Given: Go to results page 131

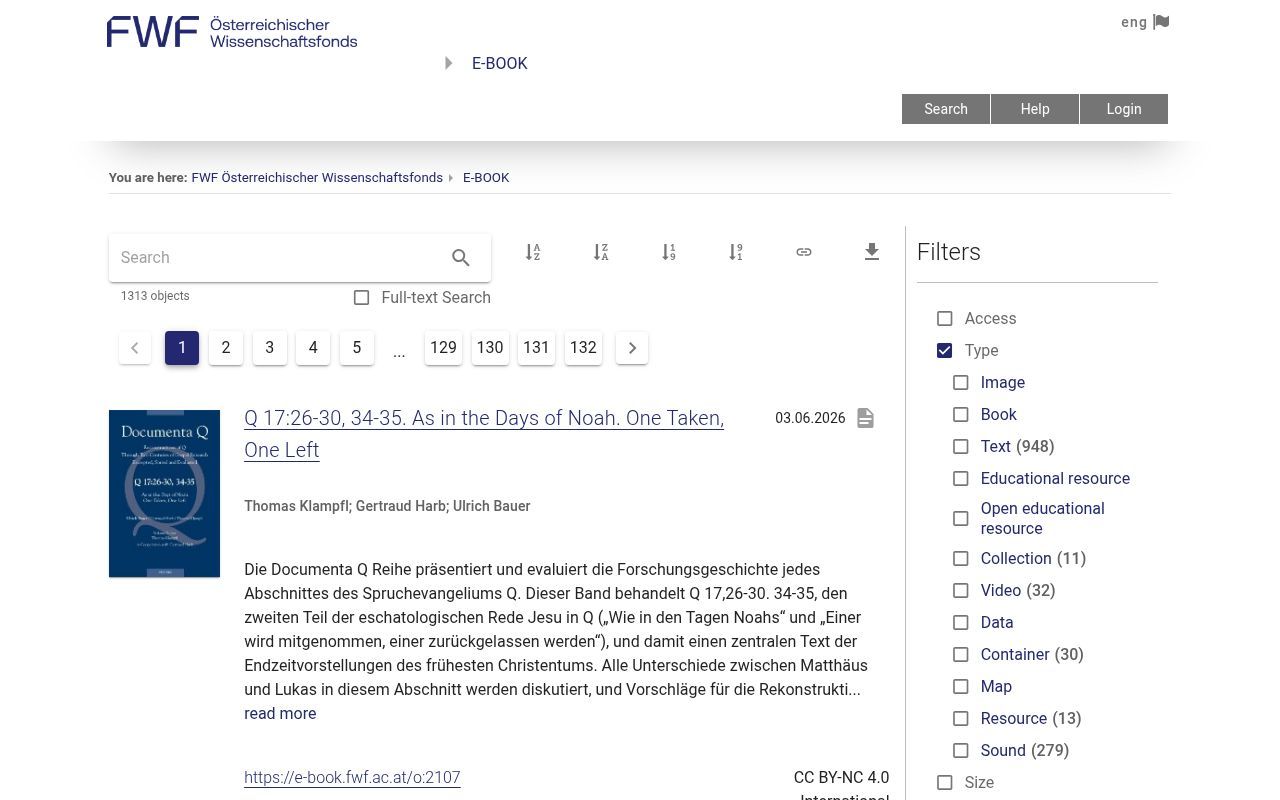Looking at the screenshot, I should (536, 348).
